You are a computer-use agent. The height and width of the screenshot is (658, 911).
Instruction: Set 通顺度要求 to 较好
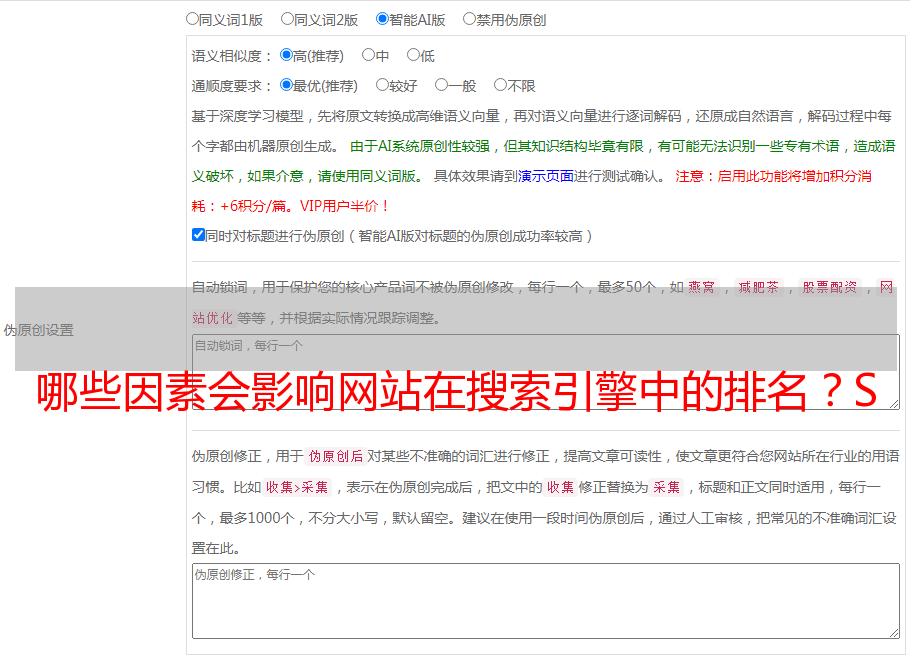tap(382, 85)
